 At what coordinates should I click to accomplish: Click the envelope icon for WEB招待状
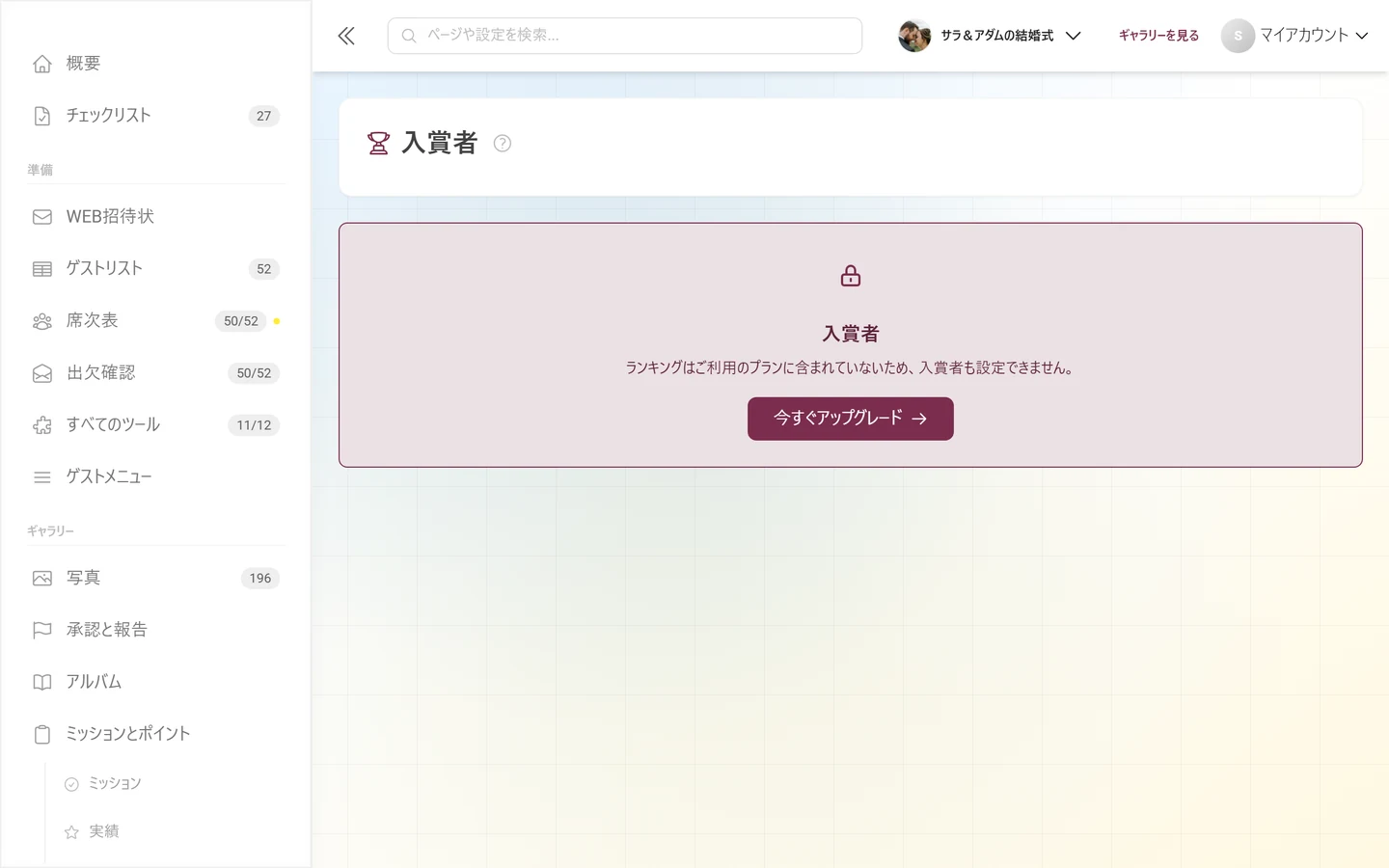(x=42, y=217)
